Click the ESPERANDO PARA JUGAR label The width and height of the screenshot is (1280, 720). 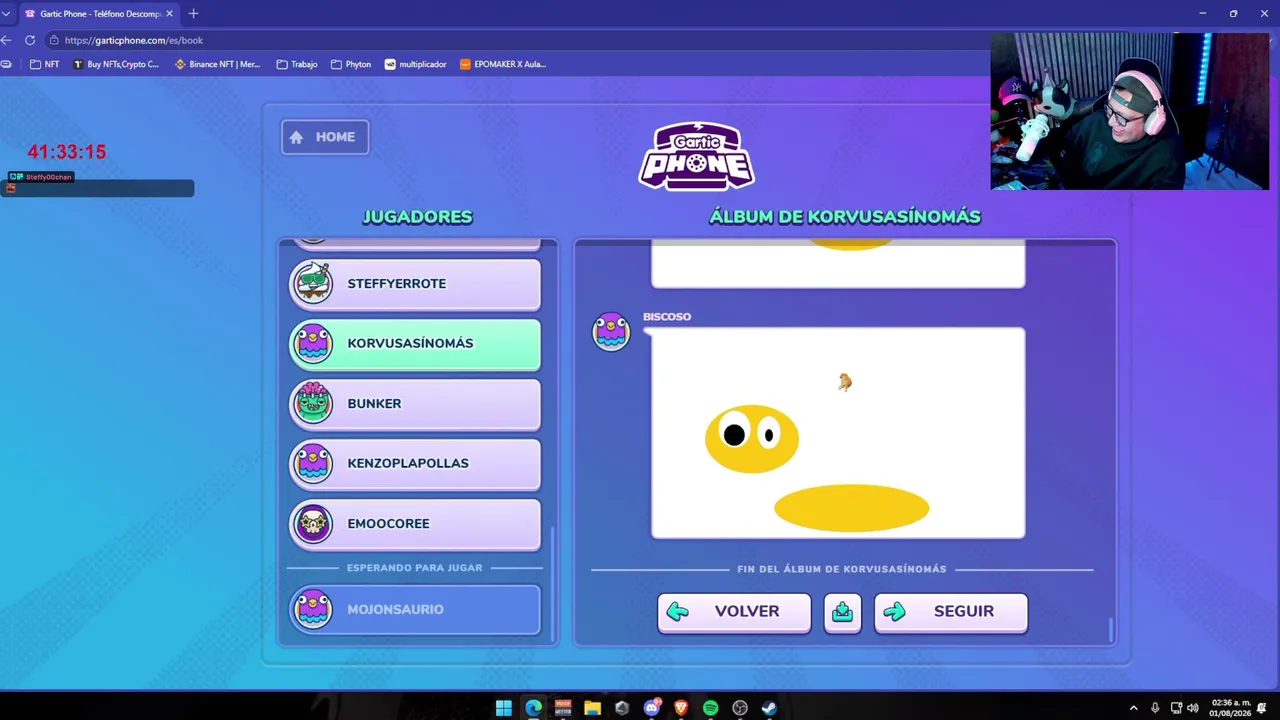click(415, 568)
